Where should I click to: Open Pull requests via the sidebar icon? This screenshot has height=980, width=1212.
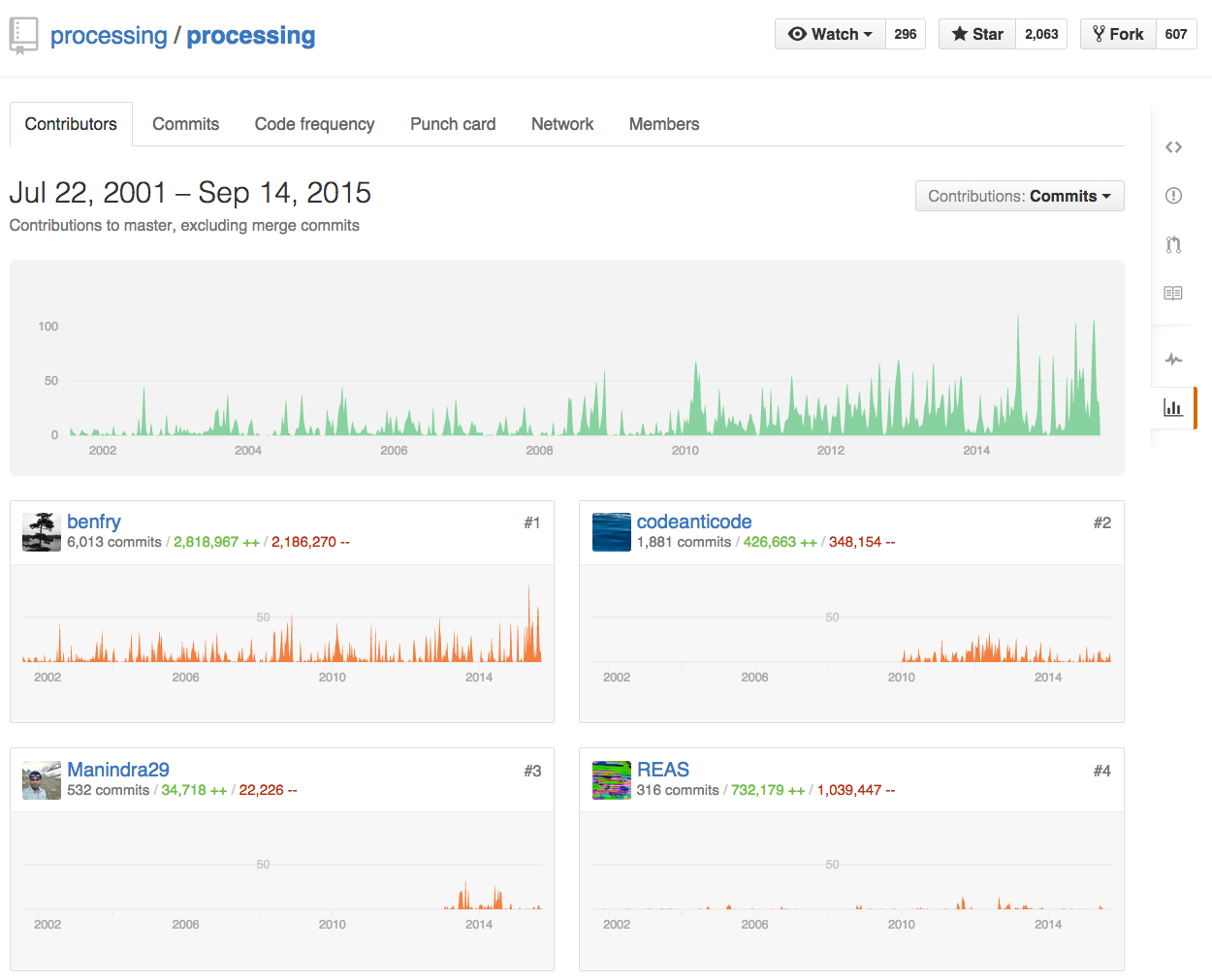pyautogui.click(x=1173, y=244)
